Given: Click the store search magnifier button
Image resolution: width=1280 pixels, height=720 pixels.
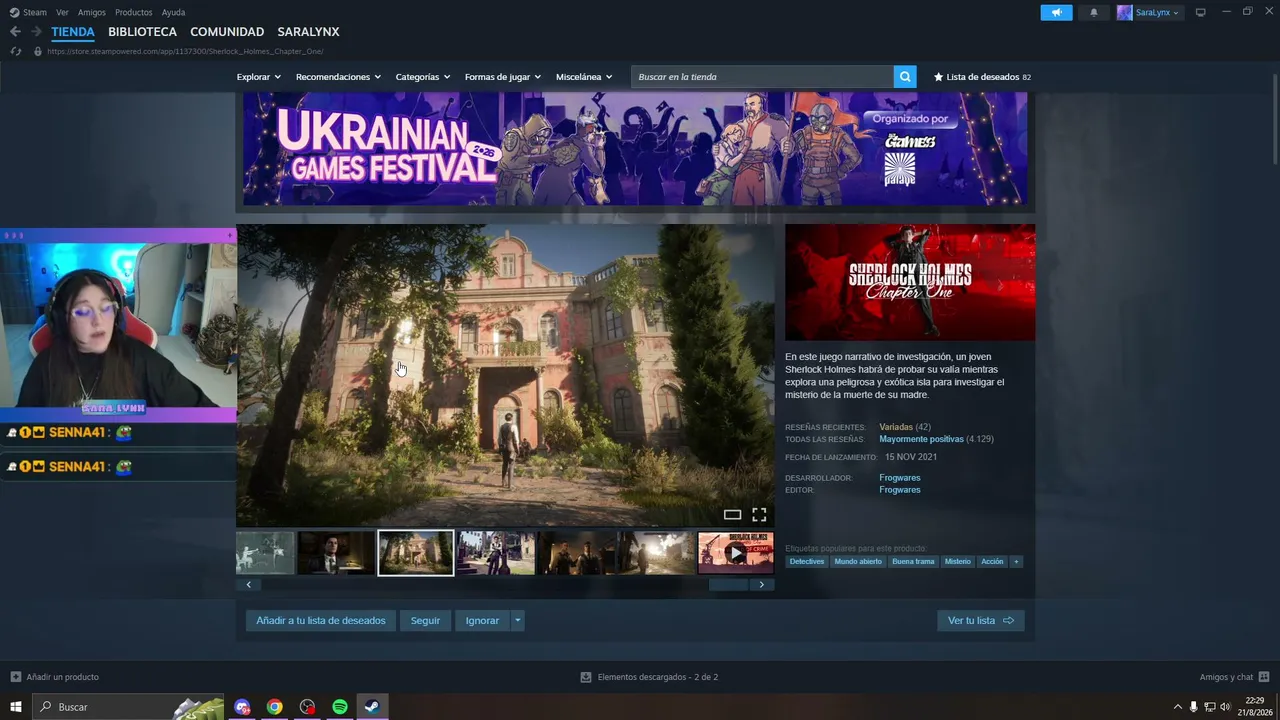Looking at the screenshot, I should click(905, 77).
